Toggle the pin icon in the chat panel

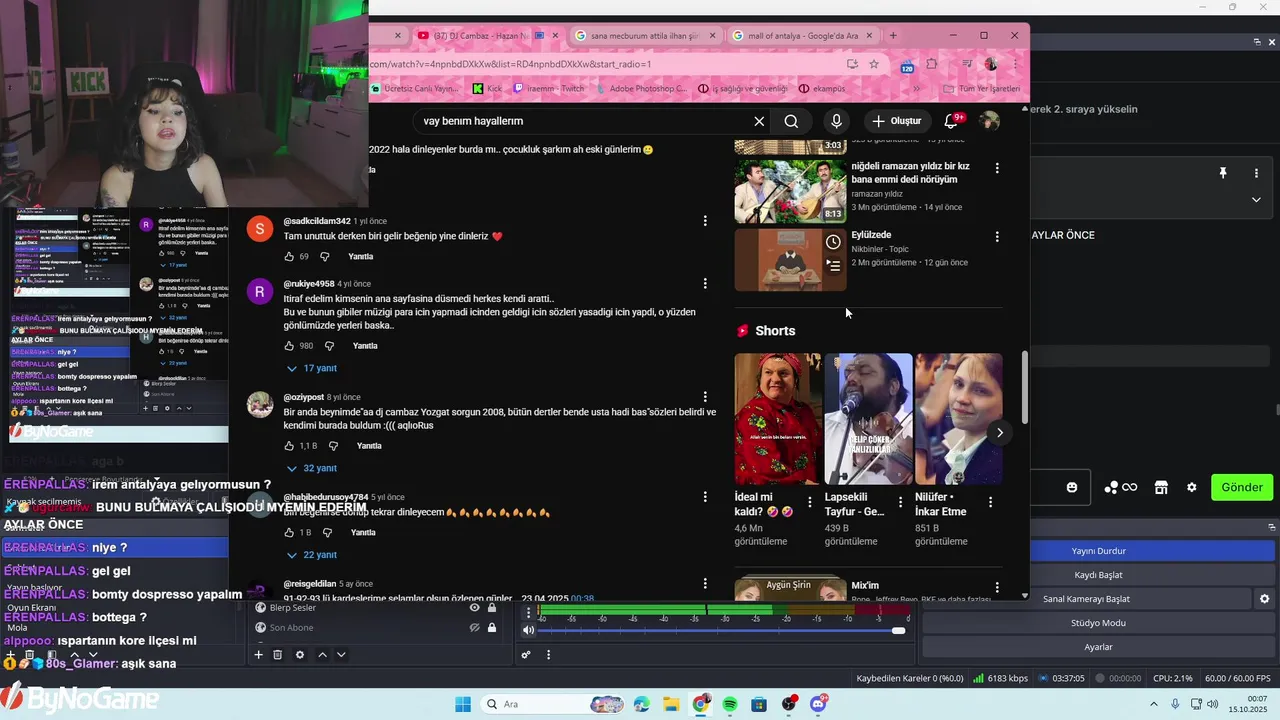point(1222,173)
